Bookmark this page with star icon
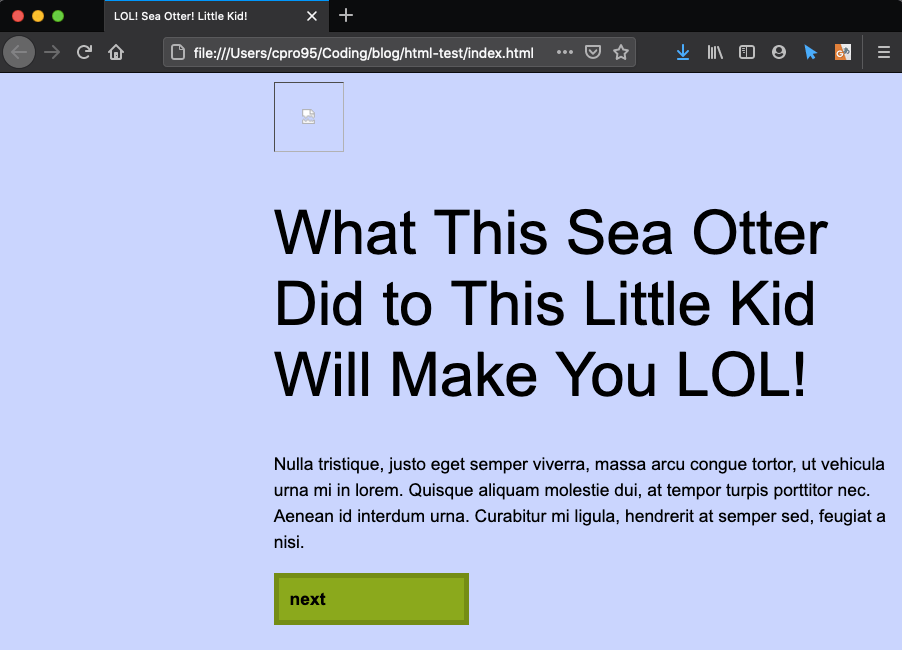Image resolution: width=902 pixels, height=650 pixels. click(x=621, y=52)
